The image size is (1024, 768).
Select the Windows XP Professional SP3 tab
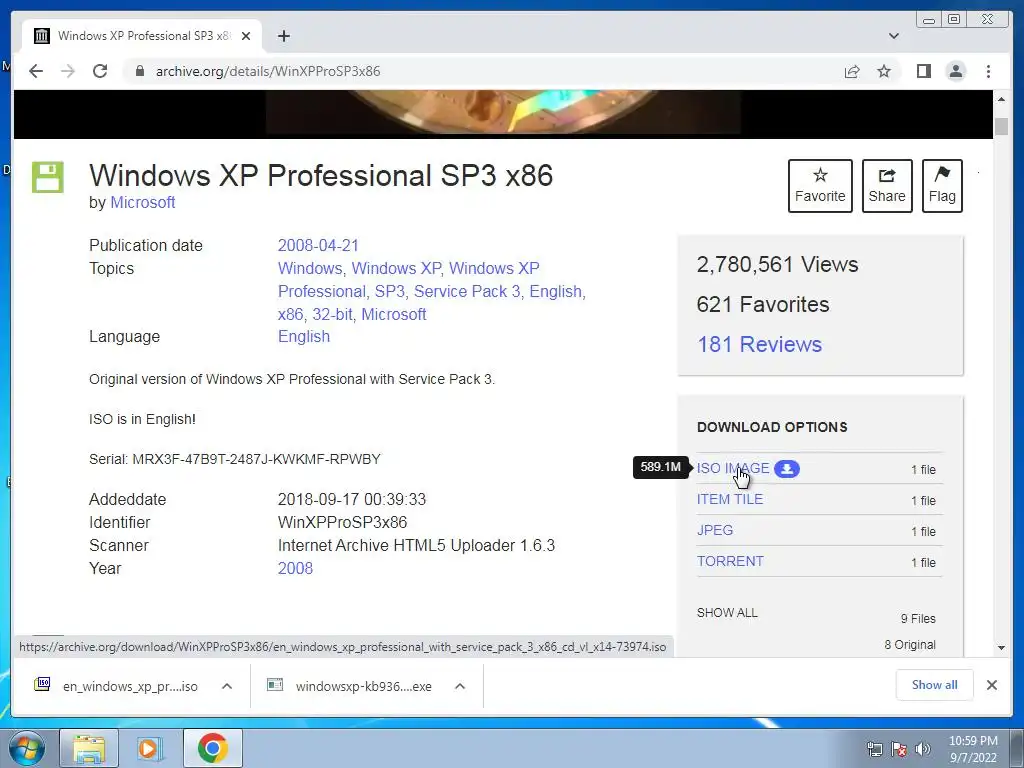pyautogui.click(x=142, y=36)
